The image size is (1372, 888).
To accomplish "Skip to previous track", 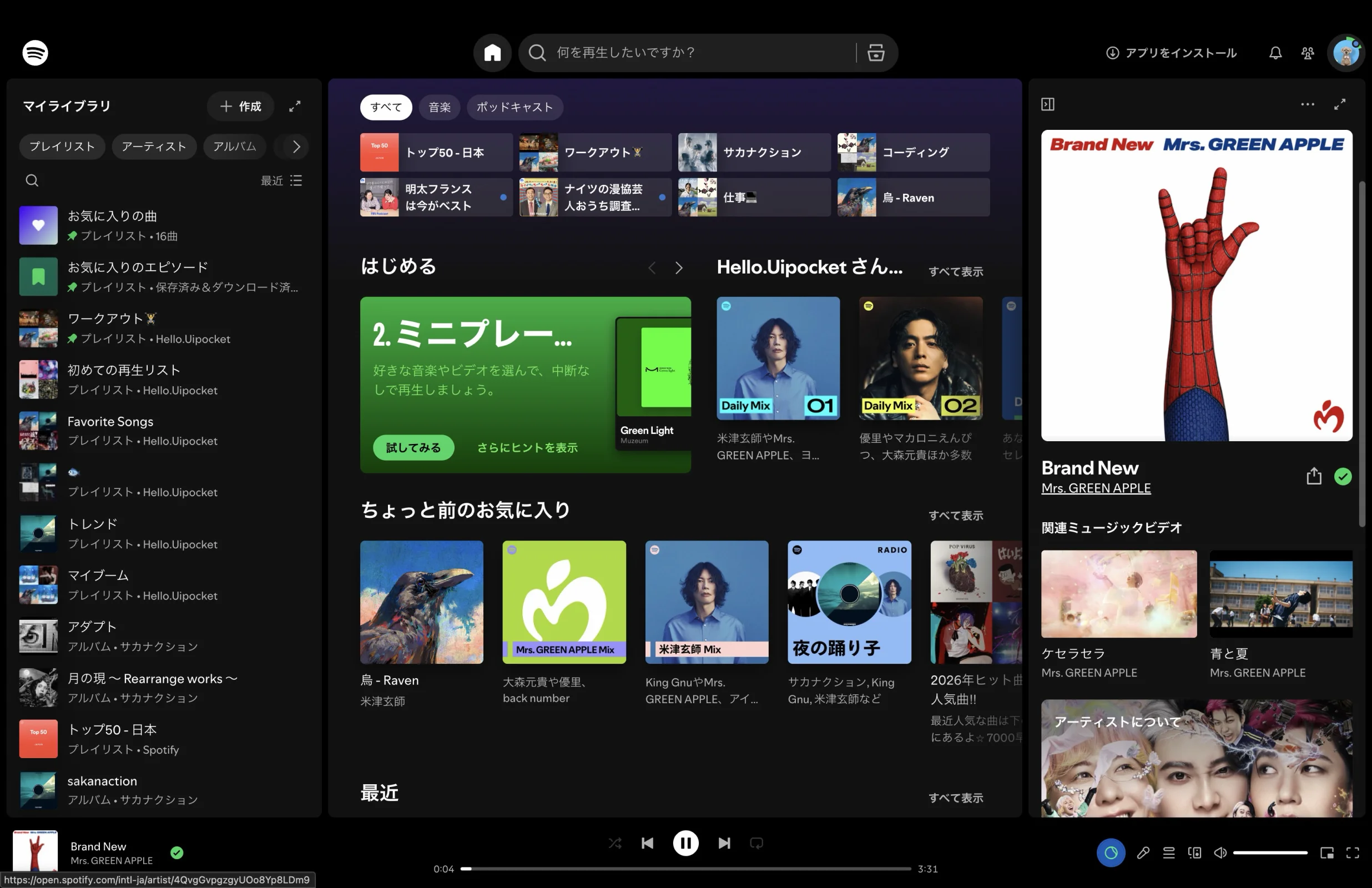I will pos(647,843).
